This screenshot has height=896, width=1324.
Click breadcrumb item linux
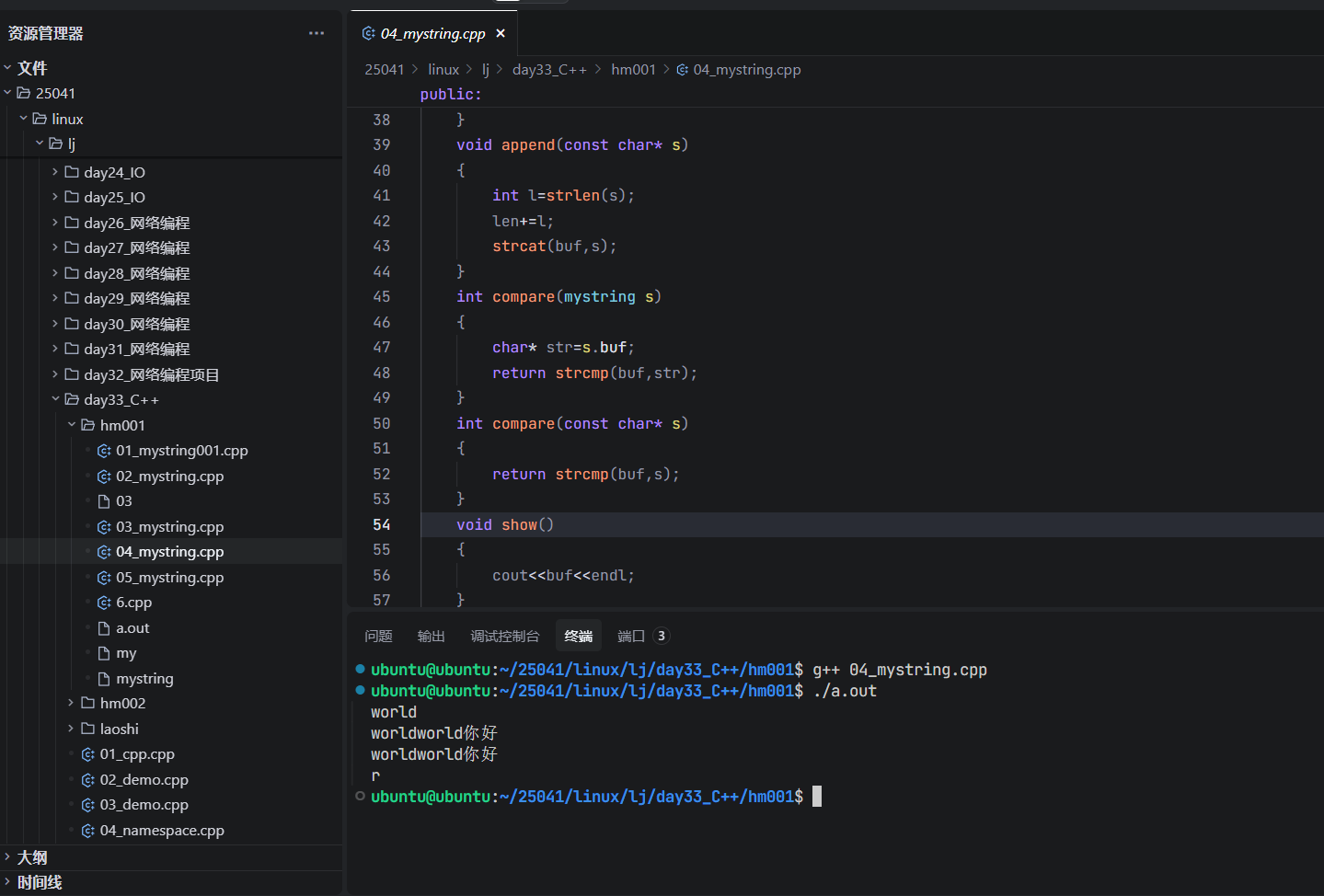point(443,70)
